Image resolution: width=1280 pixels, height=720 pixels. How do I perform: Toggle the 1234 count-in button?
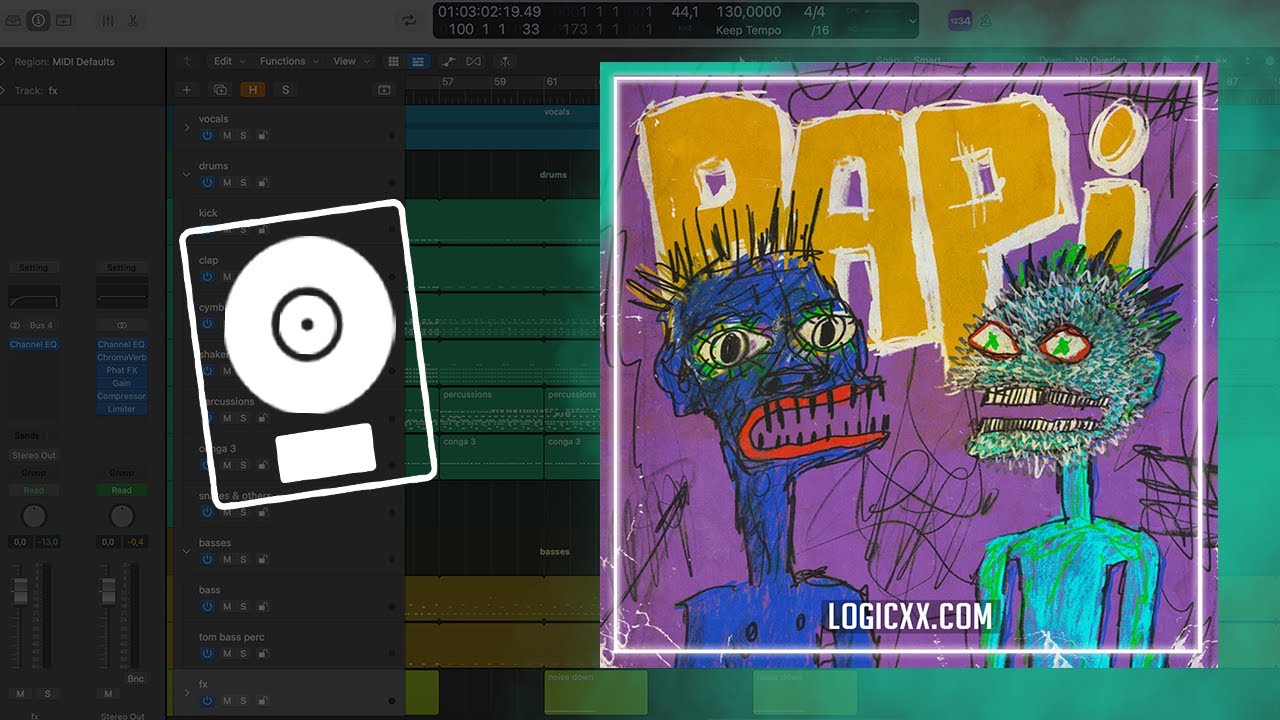[x=959, y=20]
